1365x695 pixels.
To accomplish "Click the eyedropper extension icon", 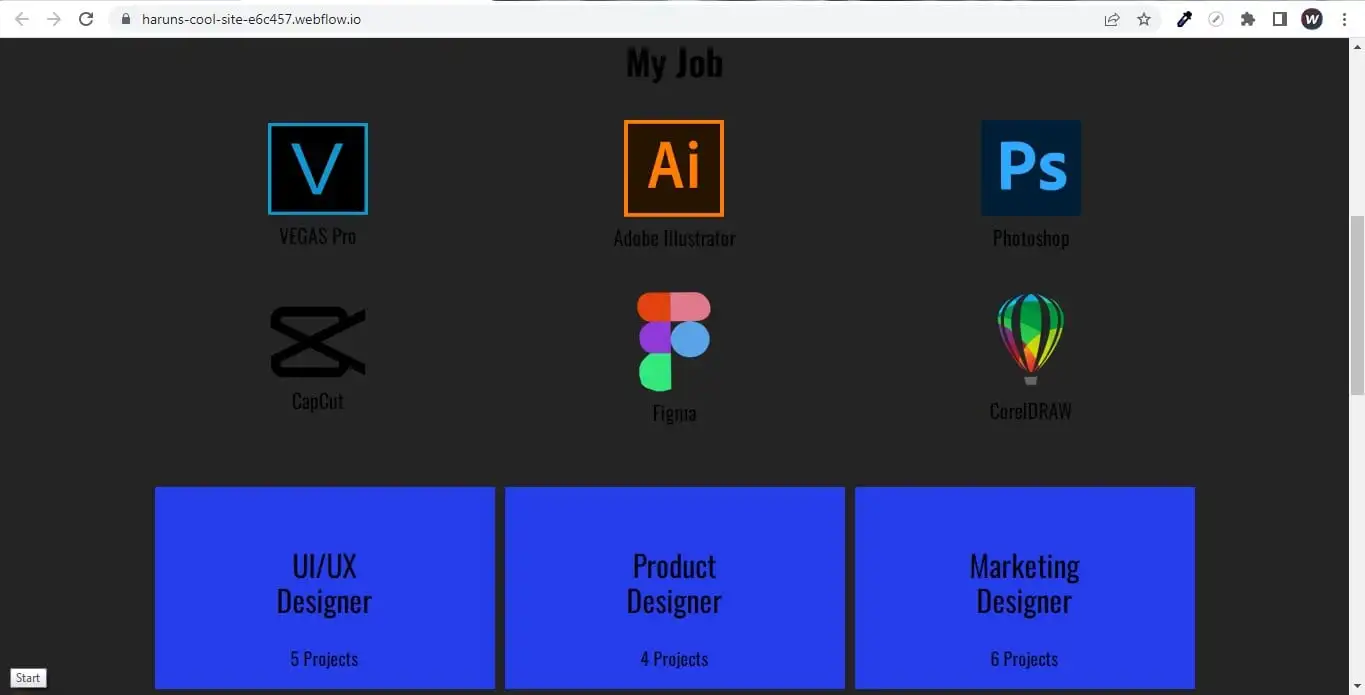I will coord(1184,19).
